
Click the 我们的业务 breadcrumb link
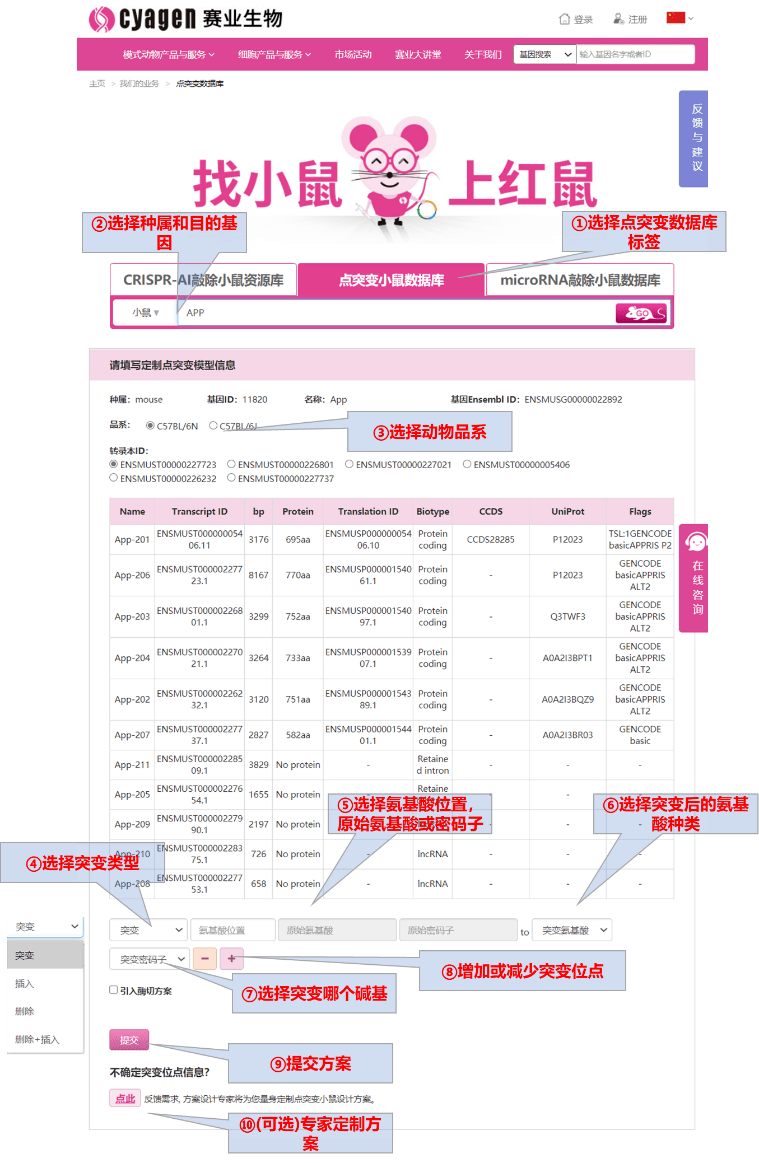(139, 84)
